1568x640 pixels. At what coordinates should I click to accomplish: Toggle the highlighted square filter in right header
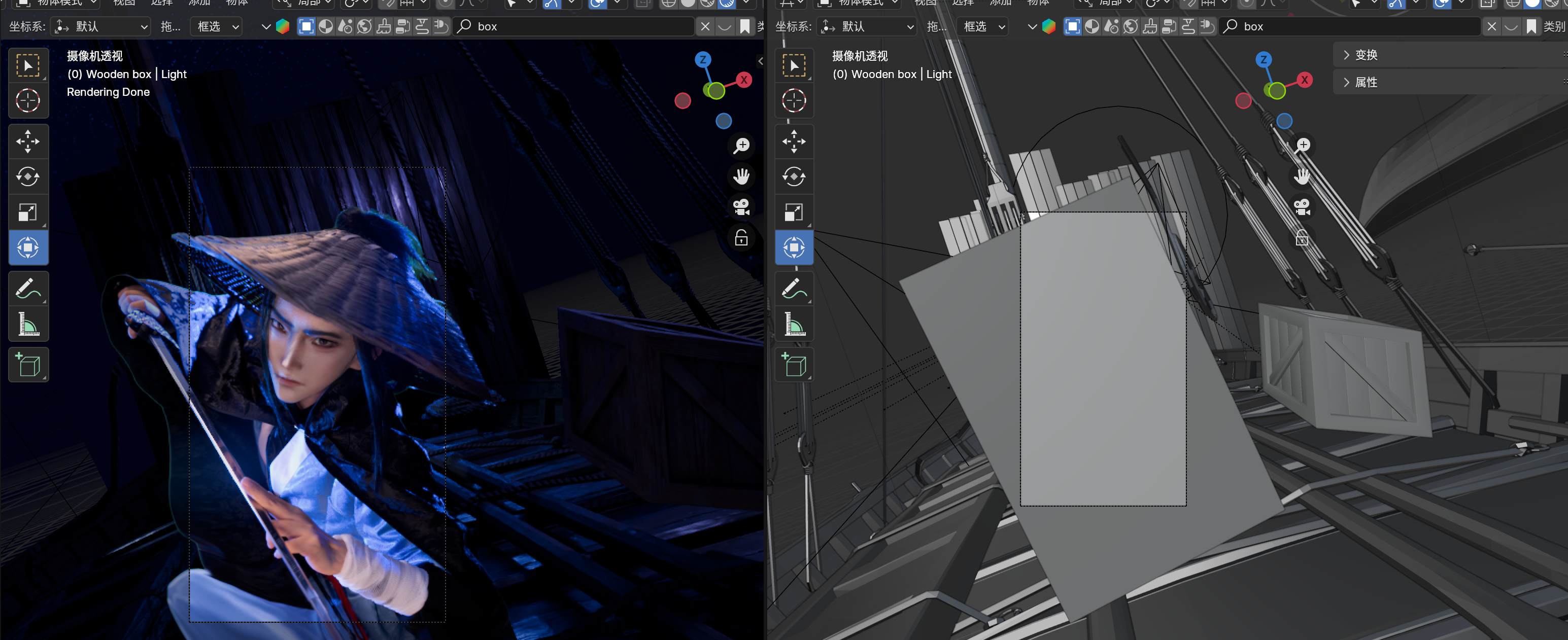(x=1073, y=26)
